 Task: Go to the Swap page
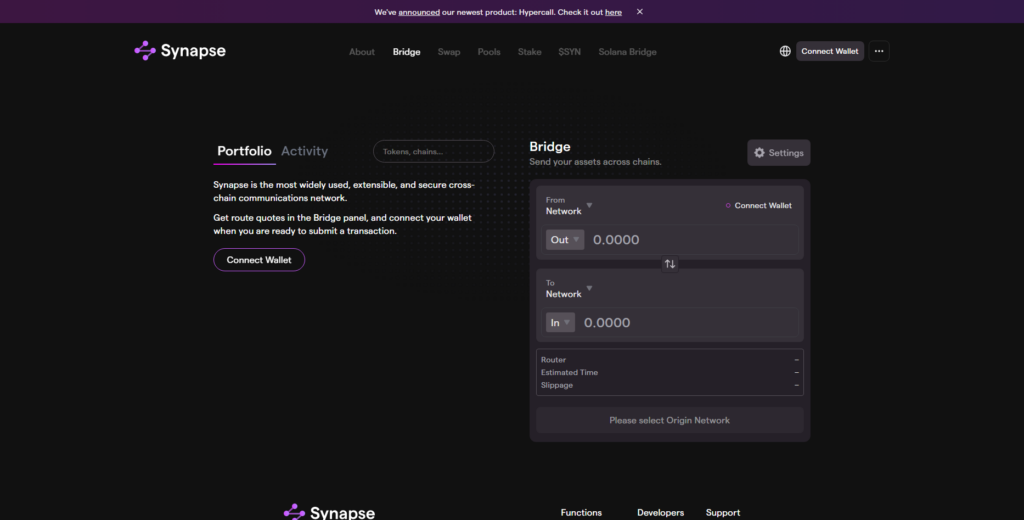click(x=449, y=52)
